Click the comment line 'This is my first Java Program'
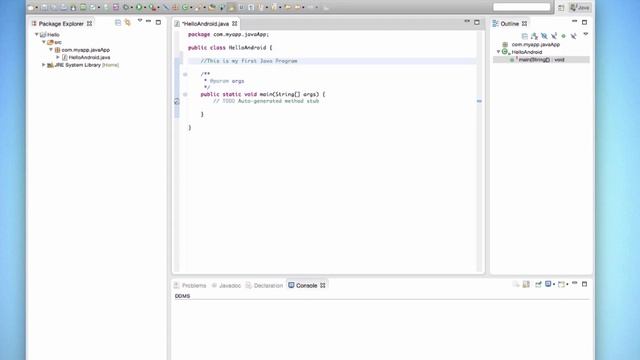 [x=250, y=61]
